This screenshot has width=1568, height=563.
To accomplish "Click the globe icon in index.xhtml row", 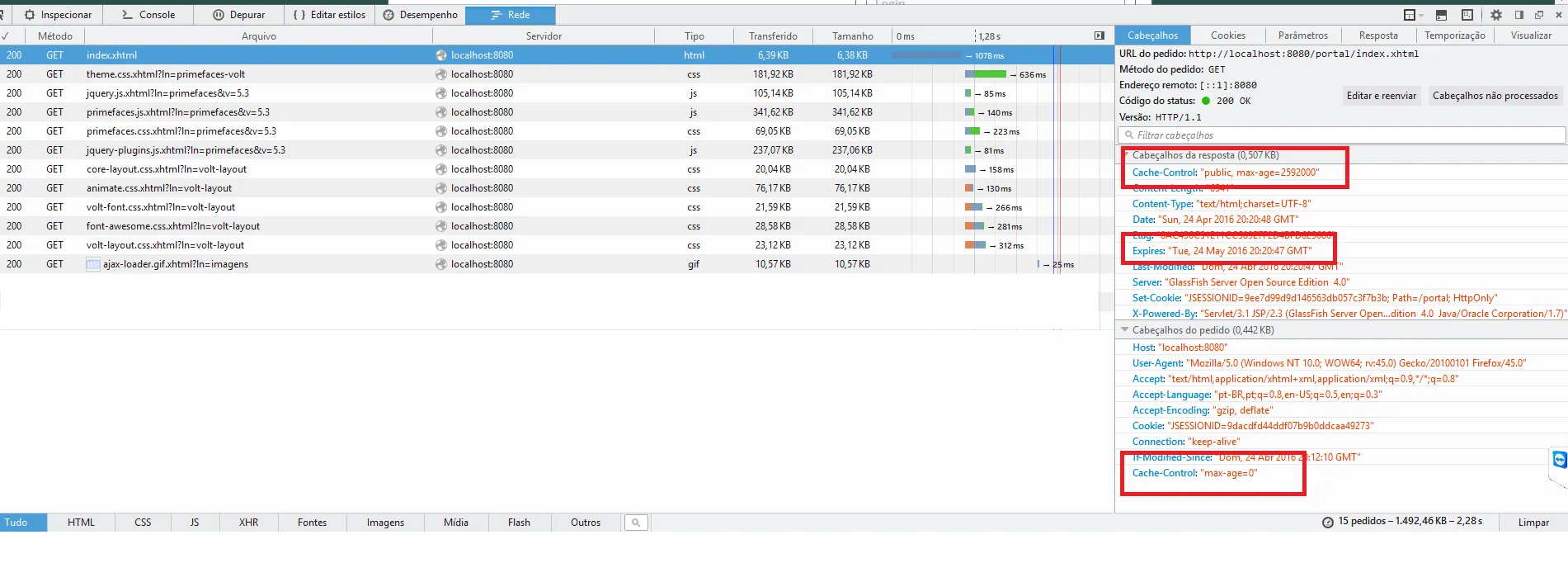I will pyautogui.click(x=441, y=55).
